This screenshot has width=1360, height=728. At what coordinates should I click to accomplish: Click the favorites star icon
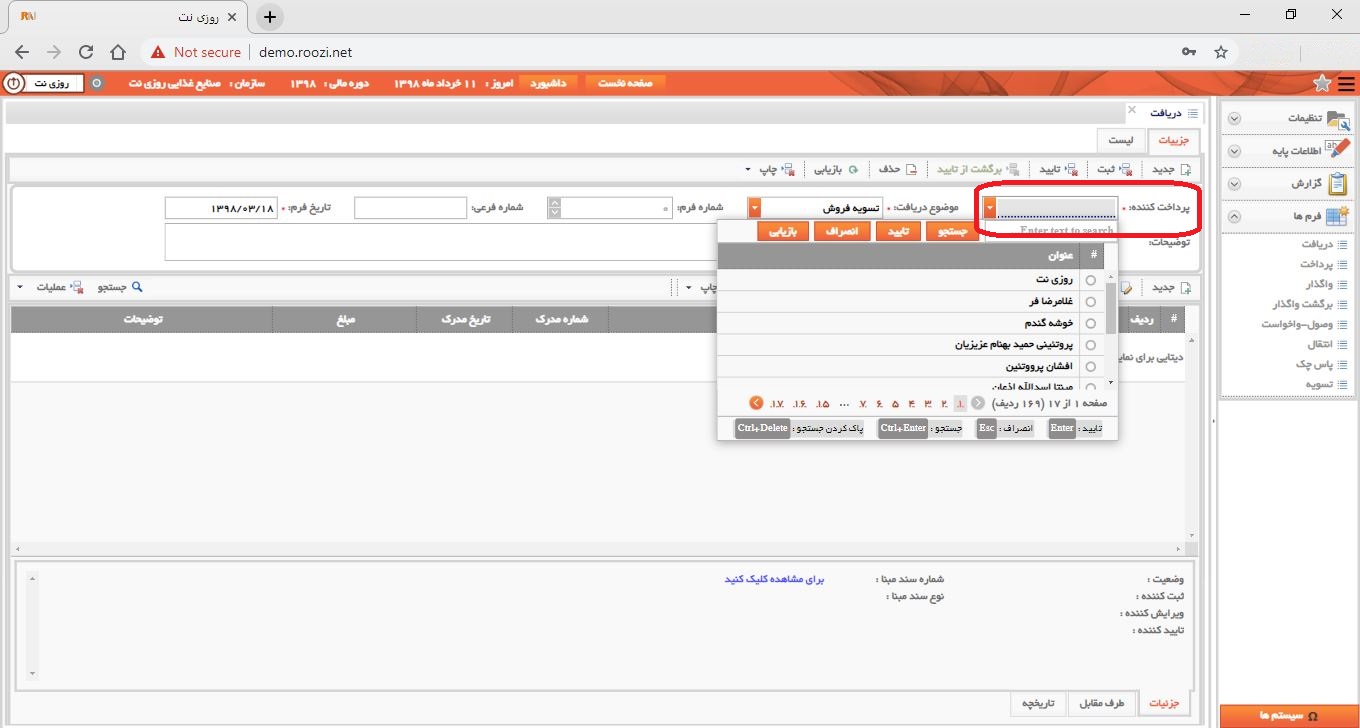pos(1322,83)
